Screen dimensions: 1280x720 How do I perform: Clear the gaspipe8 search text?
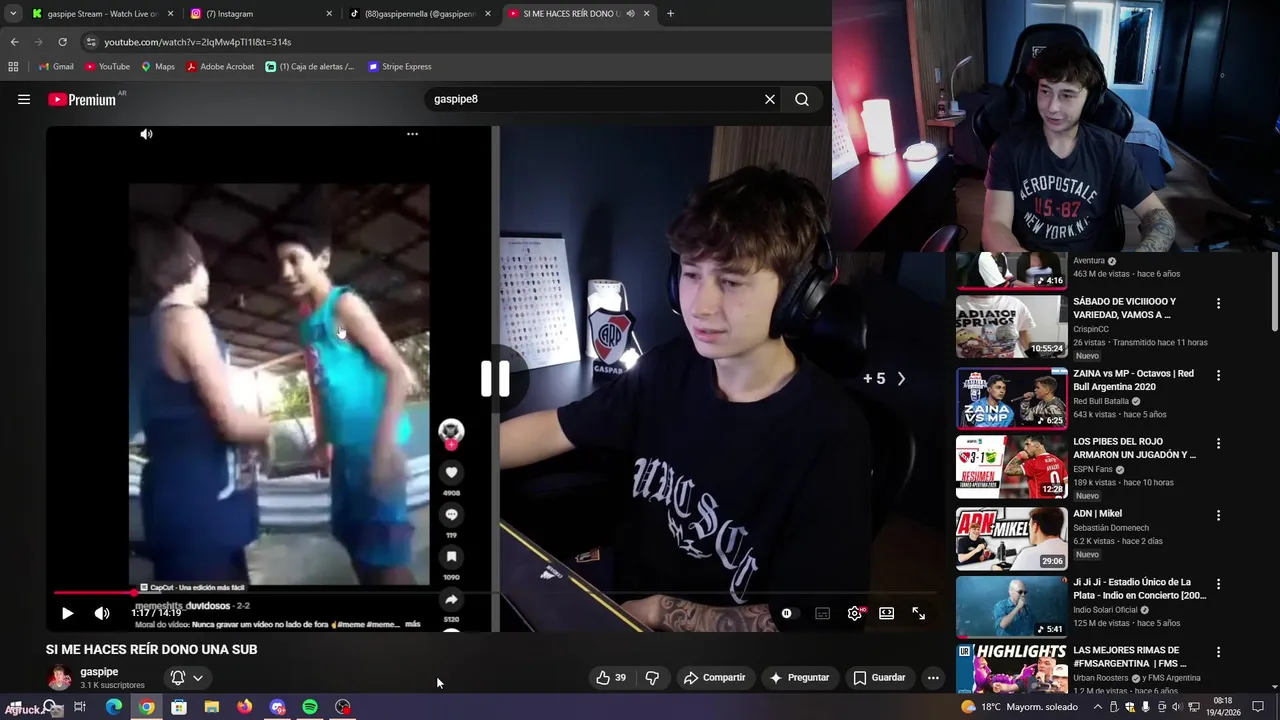(x=770, y=99)
